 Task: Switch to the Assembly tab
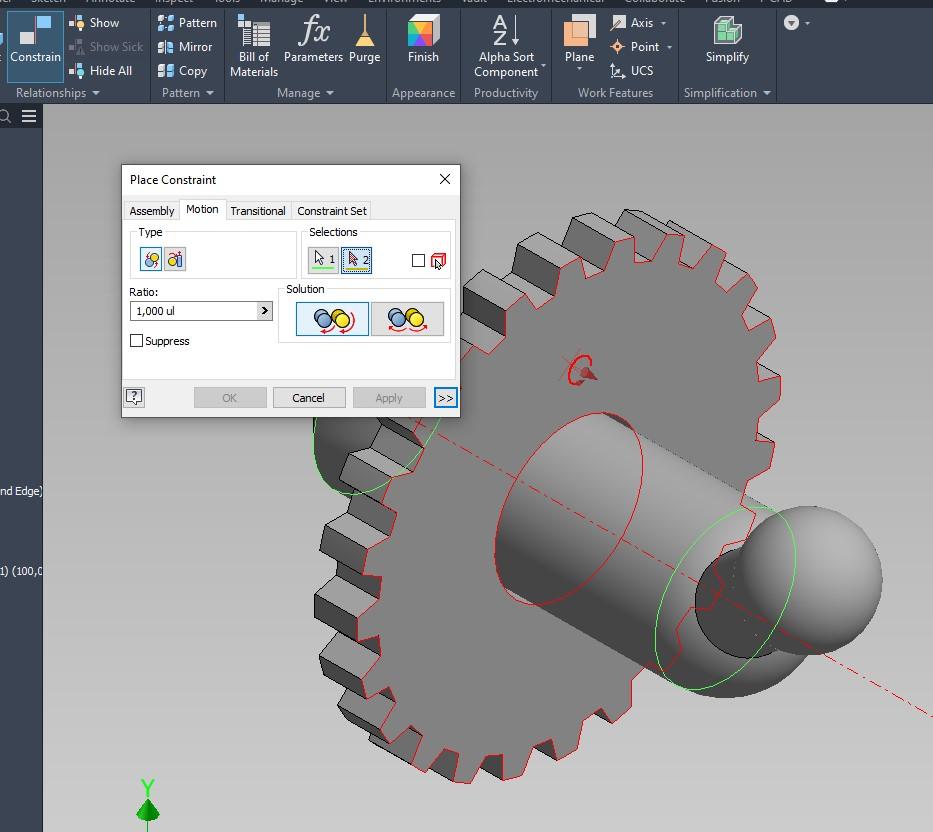click(x=152, y=211)
